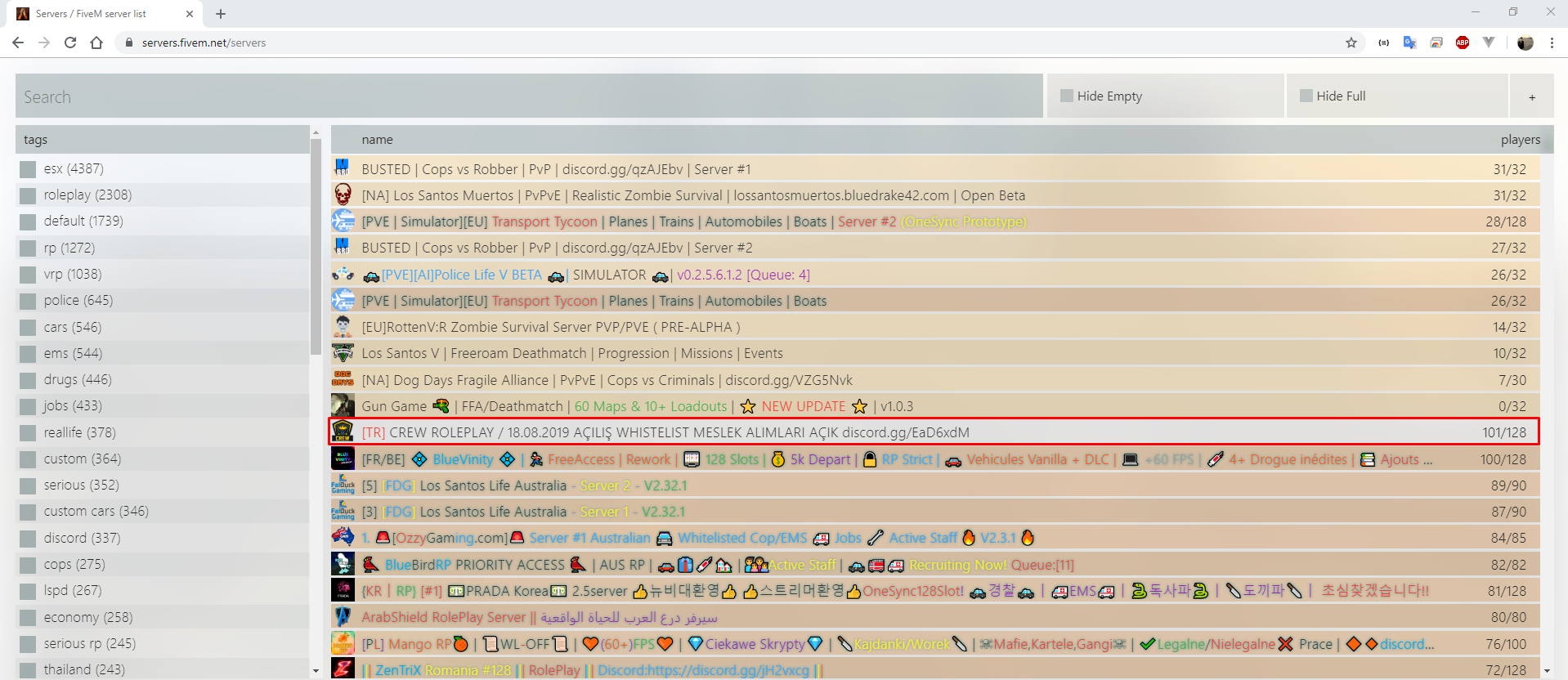
Task: Open the Adblock Plus extension
Action: (x=1463, y=42)
